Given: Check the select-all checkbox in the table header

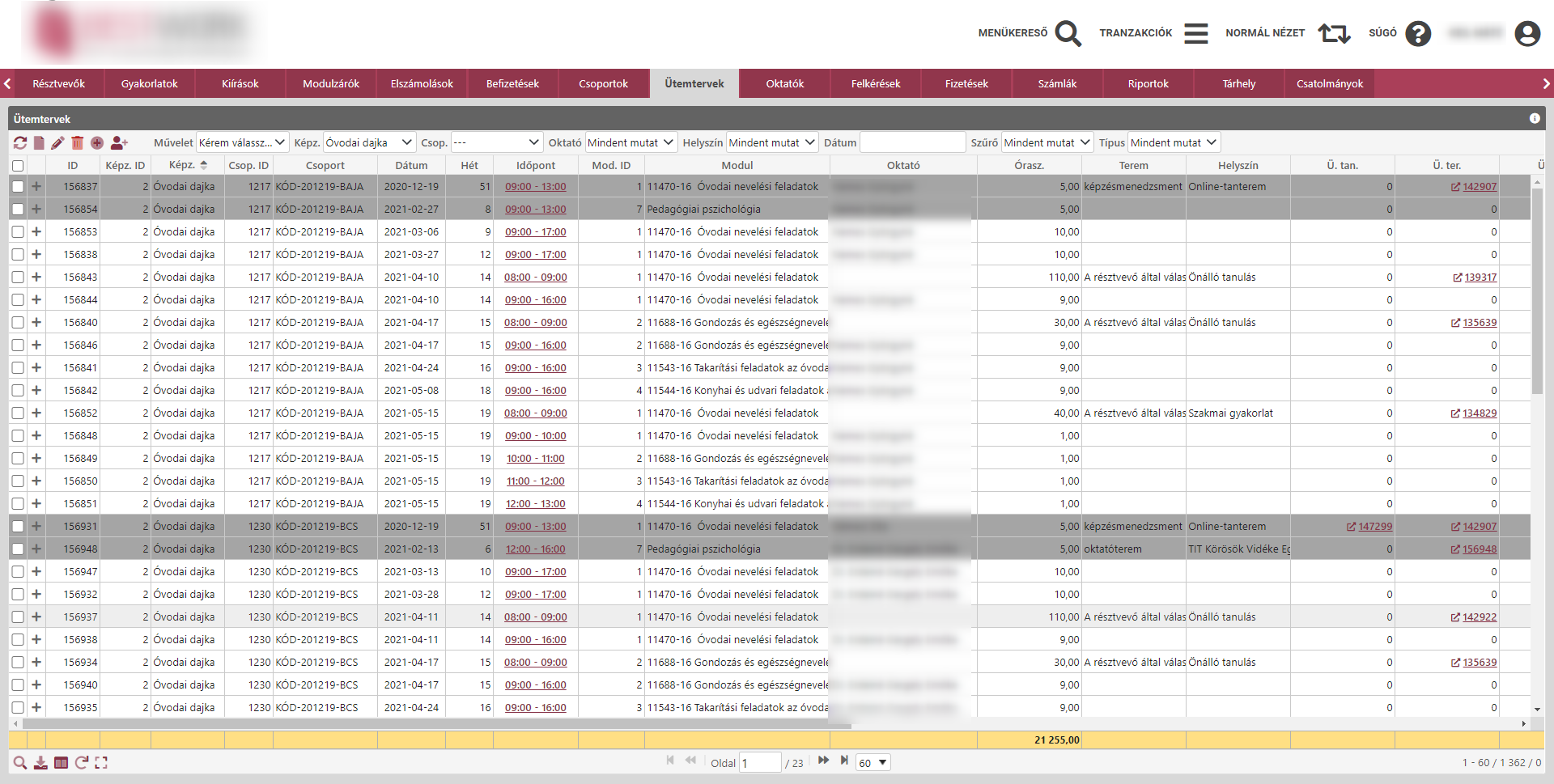Looking at the screenshot, I should tap(18, 166).
